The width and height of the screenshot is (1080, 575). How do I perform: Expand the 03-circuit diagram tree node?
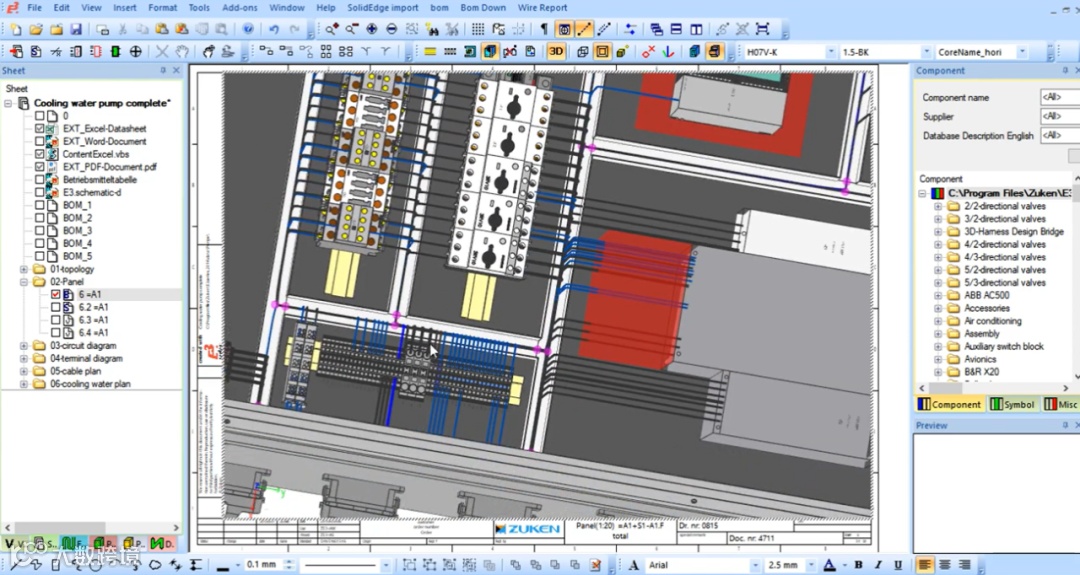point(24,346)
